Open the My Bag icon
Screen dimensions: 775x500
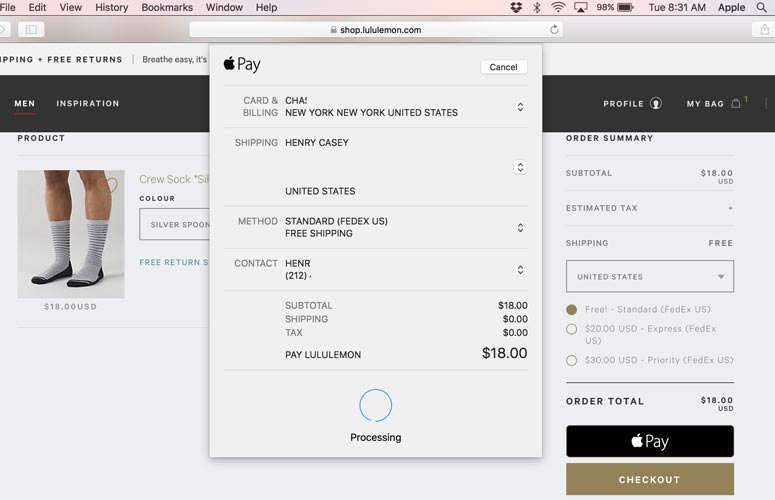(x=736, y=103)
